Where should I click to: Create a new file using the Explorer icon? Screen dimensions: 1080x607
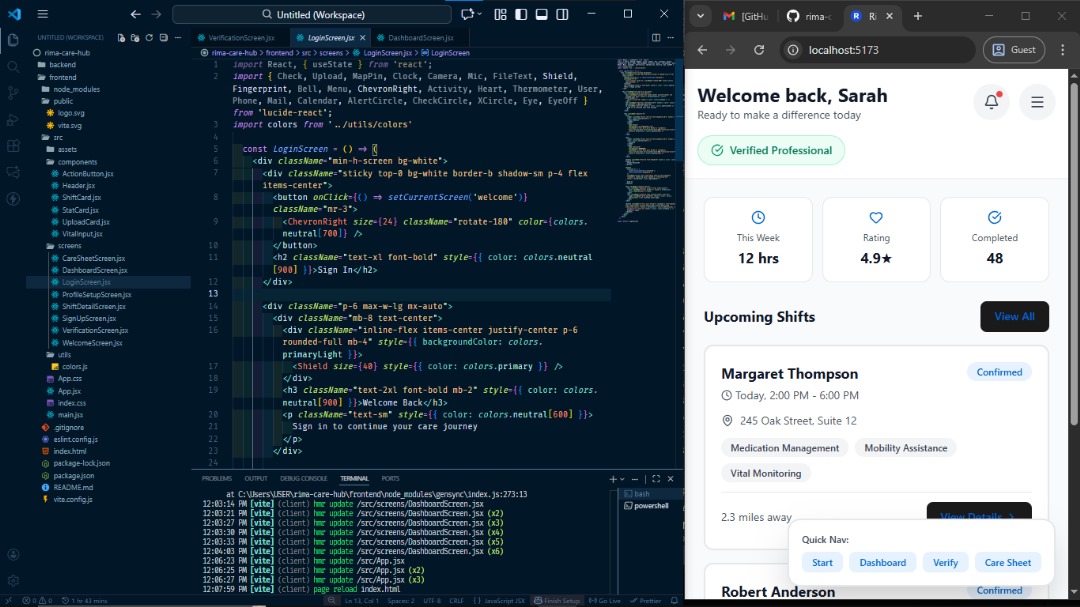120,37
